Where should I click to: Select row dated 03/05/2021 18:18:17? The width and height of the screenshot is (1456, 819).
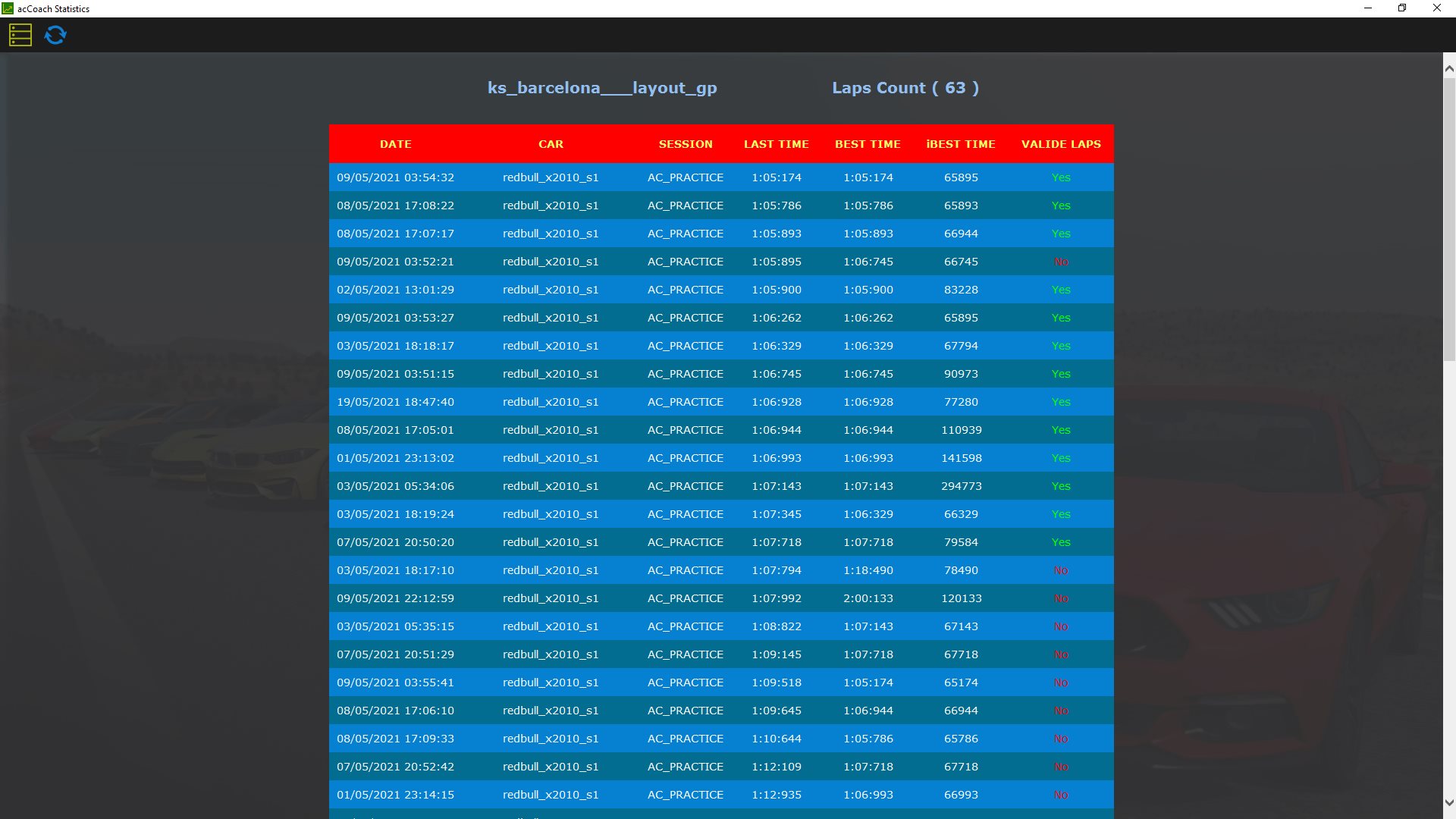721,346
